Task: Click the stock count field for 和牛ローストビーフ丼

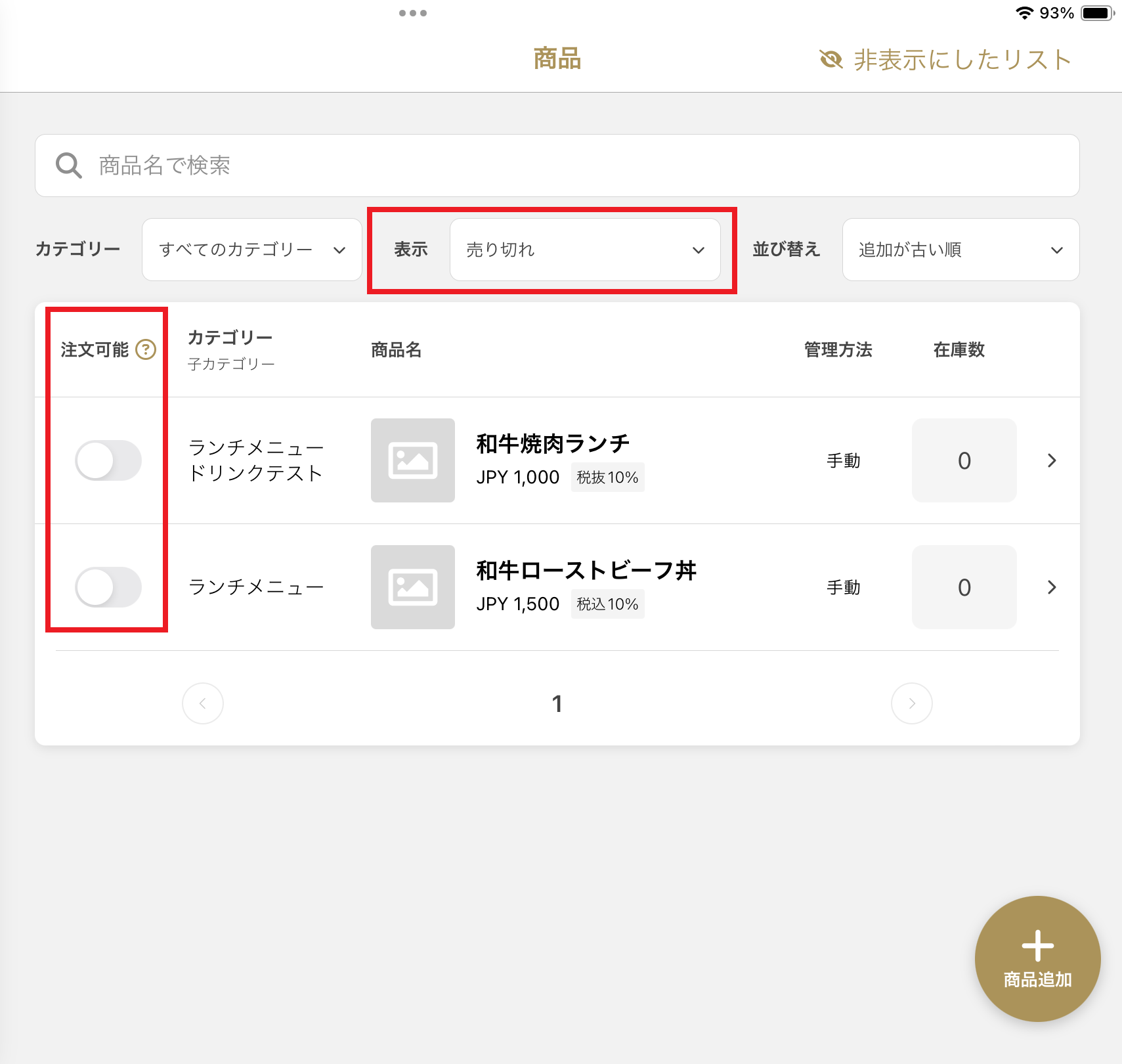Action: pos(964,587)
